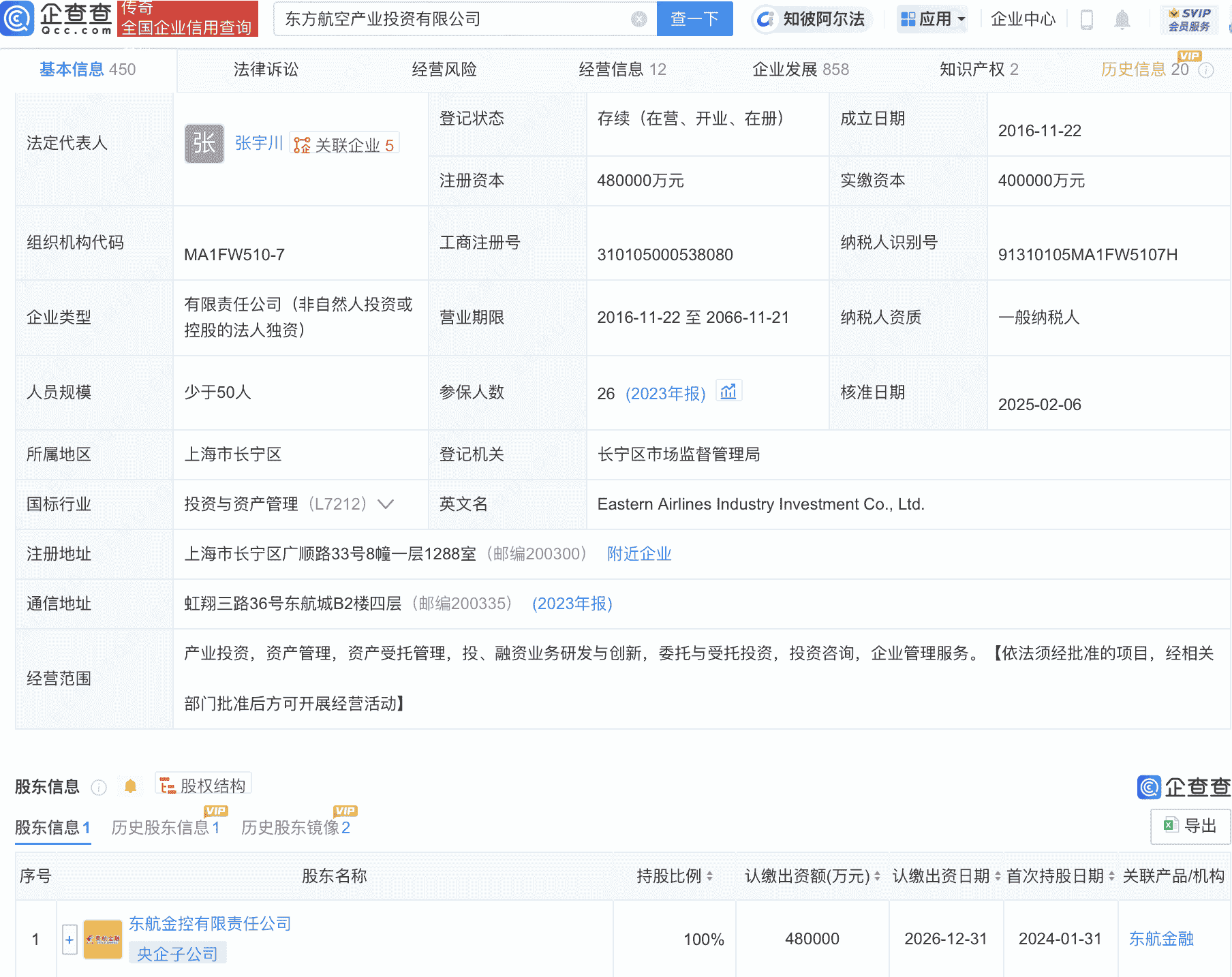Click the mobile phone icon in the header

coord(1086,19)
